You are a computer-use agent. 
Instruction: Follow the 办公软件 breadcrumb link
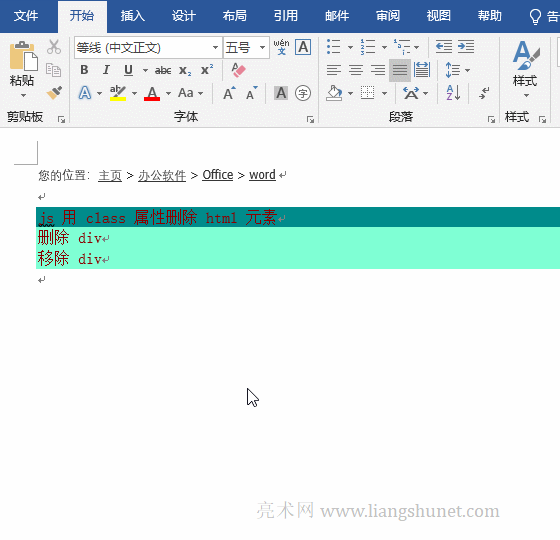coord(162,175)
